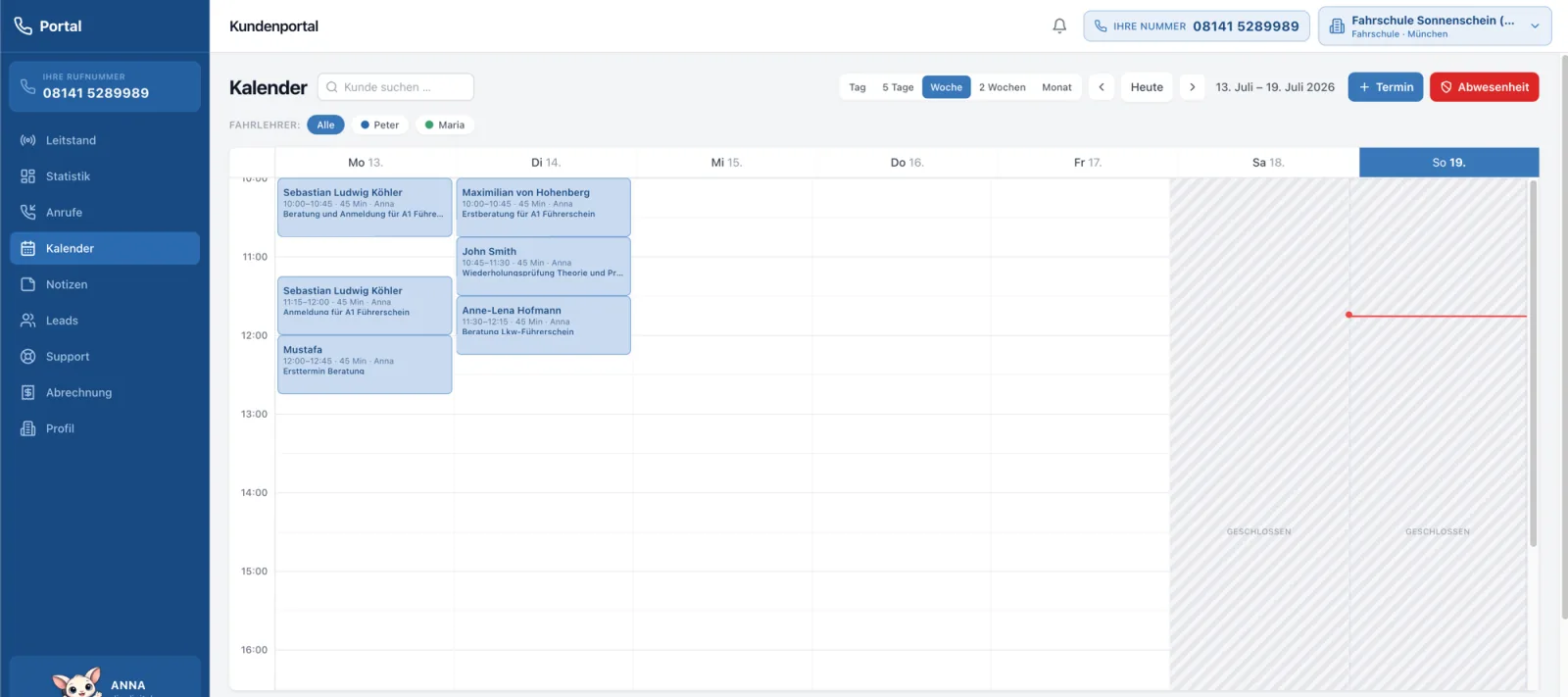Screen dimensions: 1568x697
Task: Open Sebastian Ludwig Köhler 11:15 appointment
Action: point(365,305)
